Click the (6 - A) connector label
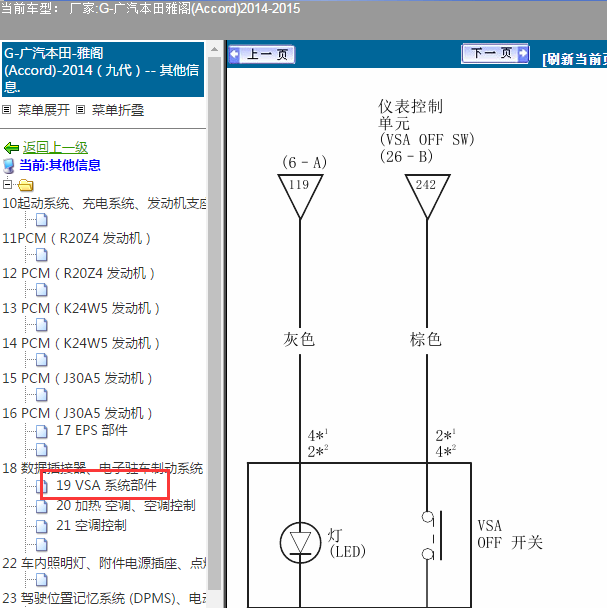 click(x=304, y=162)
